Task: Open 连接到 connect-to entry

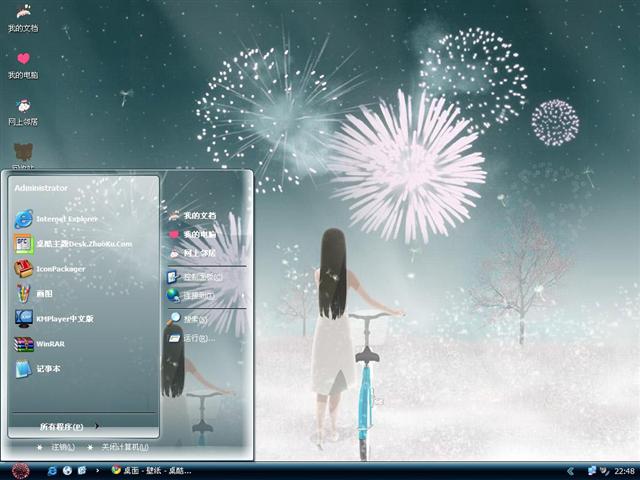Action: coord(191,295)
